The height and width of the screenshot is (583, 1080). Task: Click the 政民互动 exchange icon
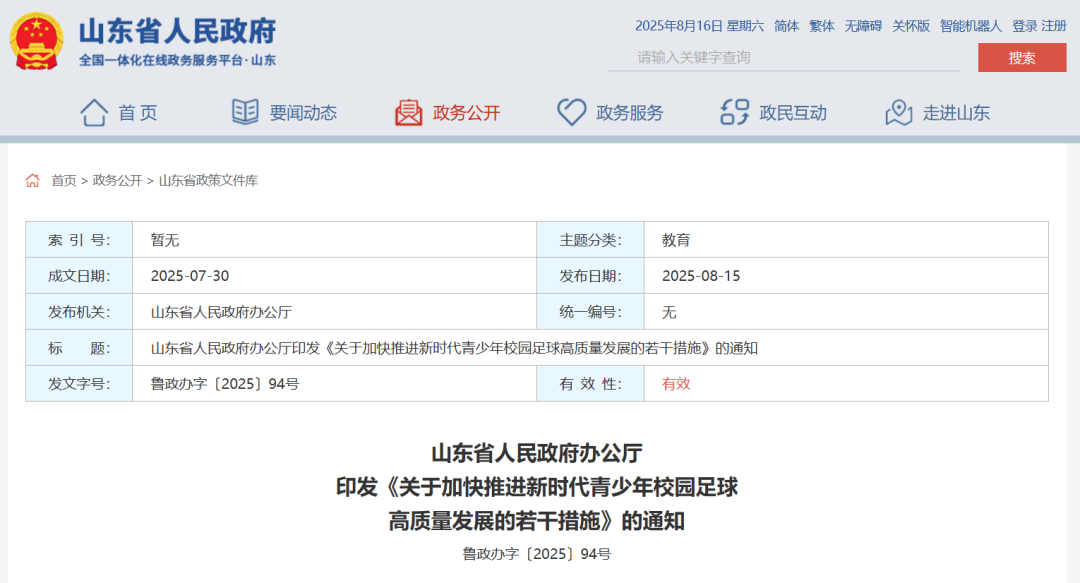click(x=735, y=113)
